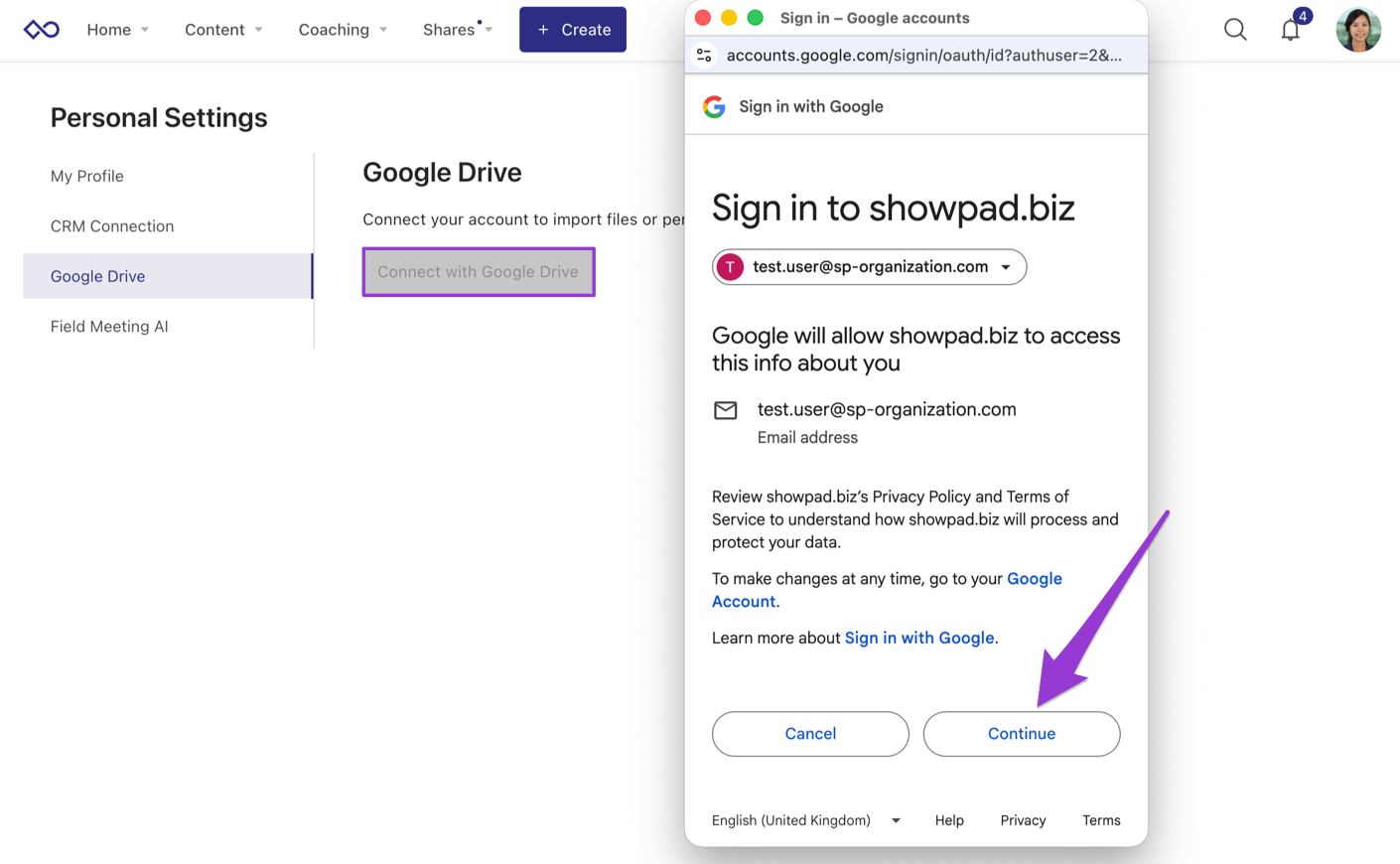
Task: Click the Google G logo
Action: click(714, 106)
